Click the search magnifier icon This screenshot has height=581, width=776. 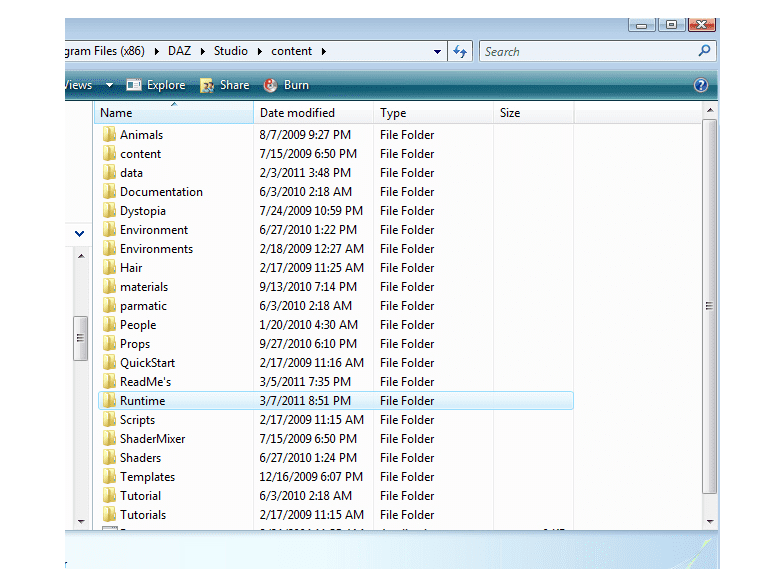tap(704, 51)
